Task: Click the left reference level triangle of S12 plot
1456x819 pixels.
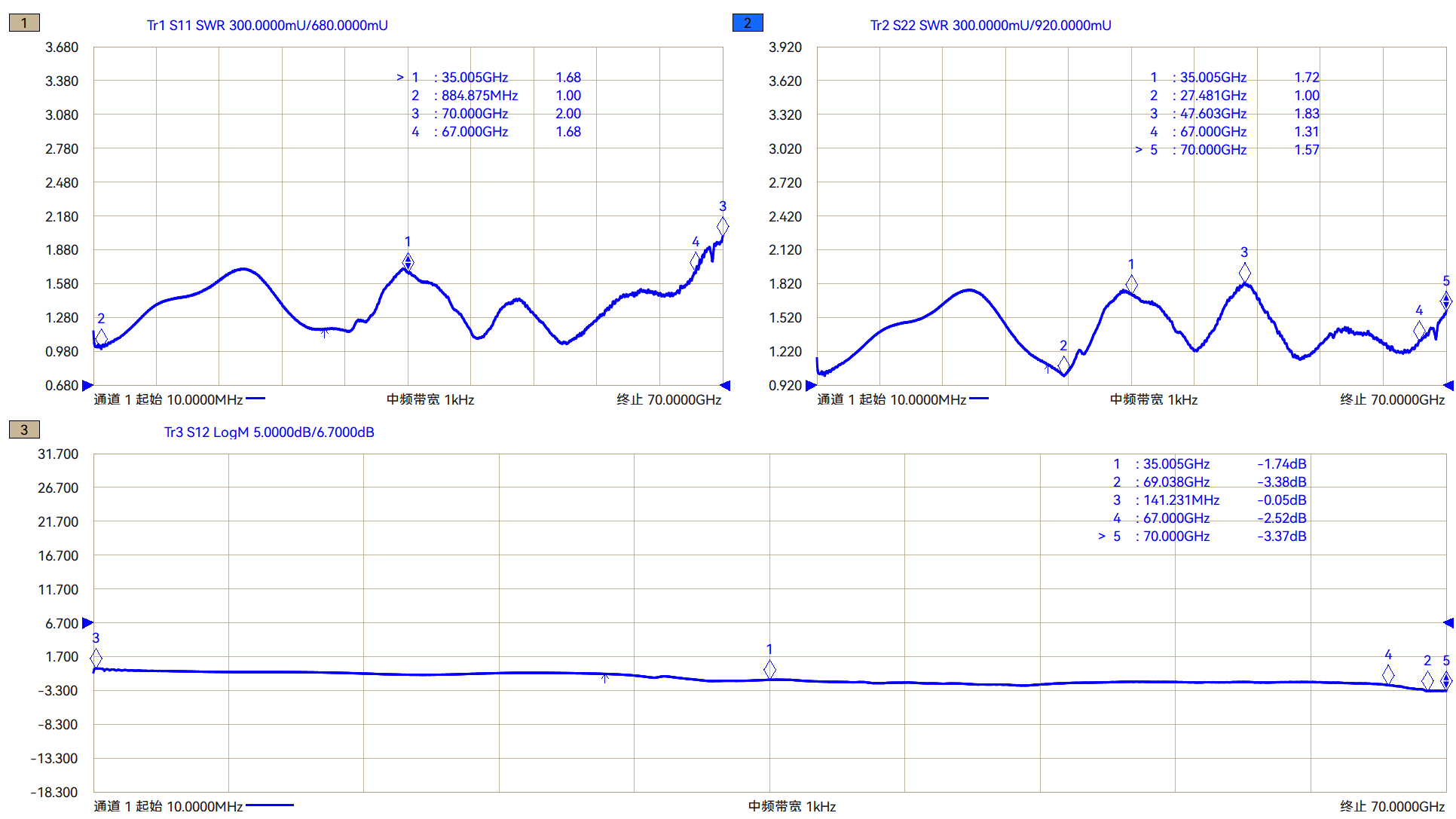Action: [87, 623]
